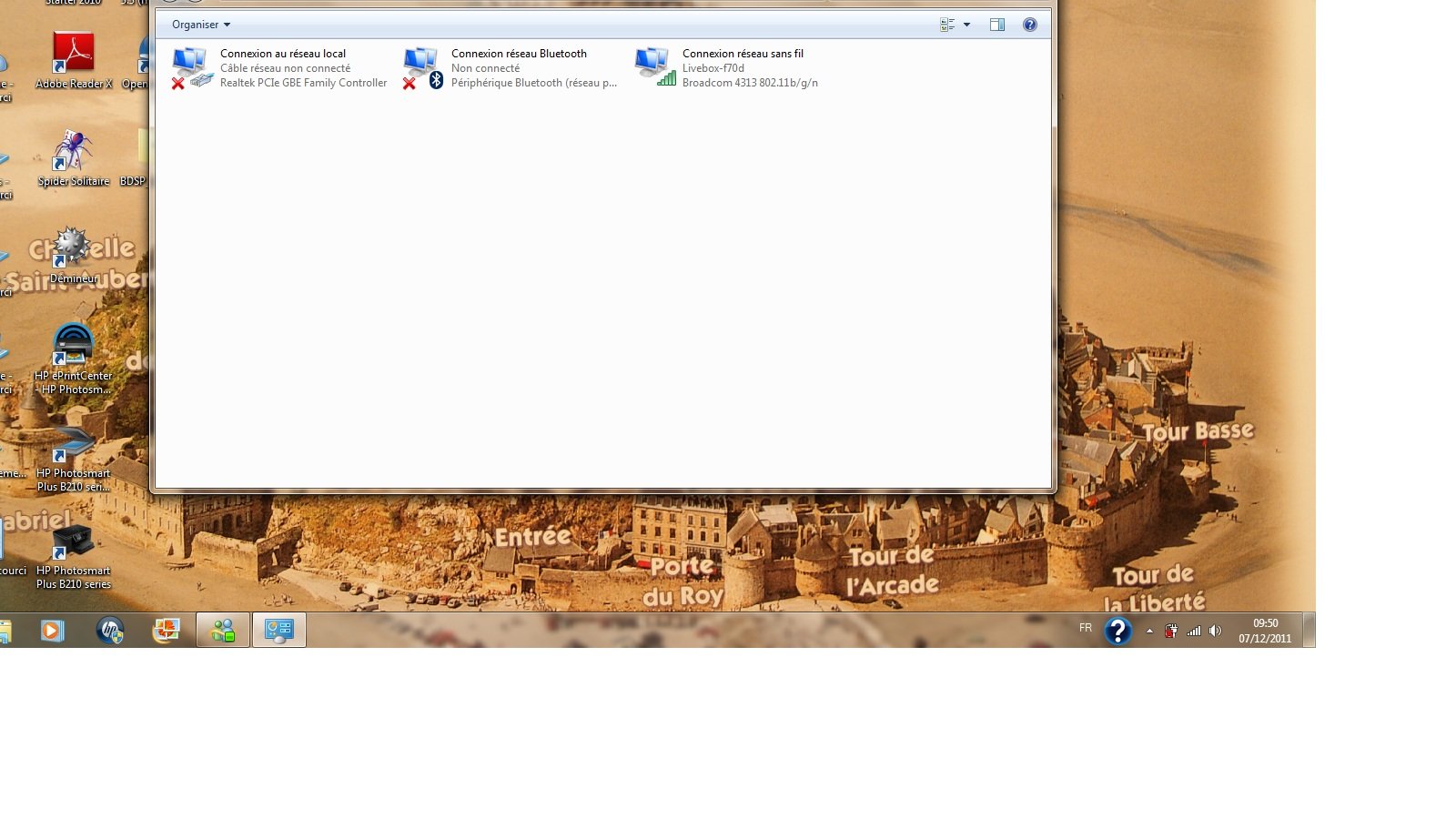
Task: Switch to the network connections taskbar button
Action: (x=279, y=630)
